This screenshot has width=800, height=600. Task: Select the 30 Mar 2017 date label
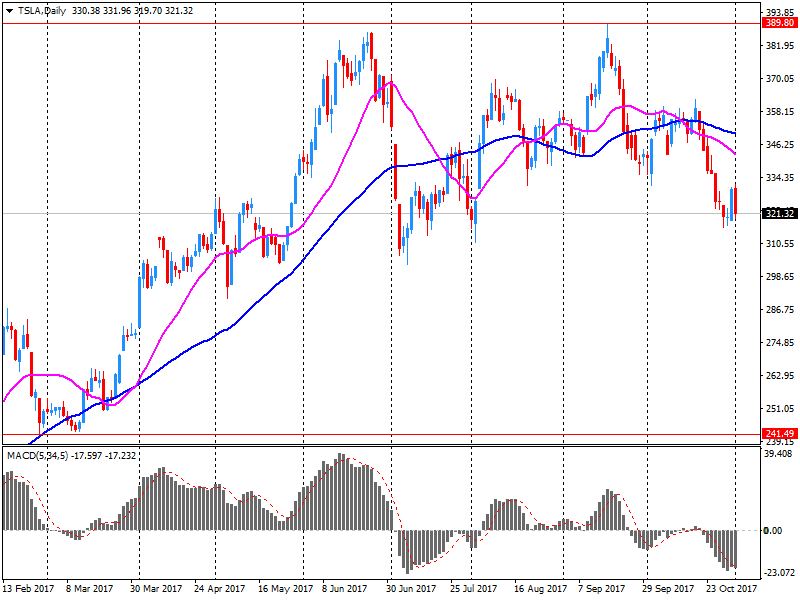coord(156,588)
